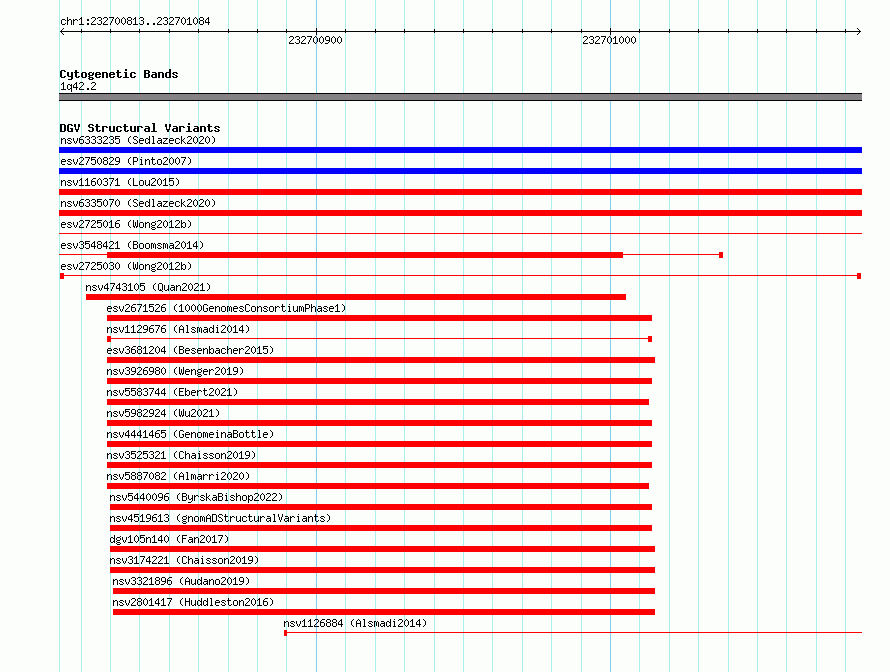This screenshot has width=890, height=672.
Task: Click the right end marker of esv2725030
Action: point(859,276)
